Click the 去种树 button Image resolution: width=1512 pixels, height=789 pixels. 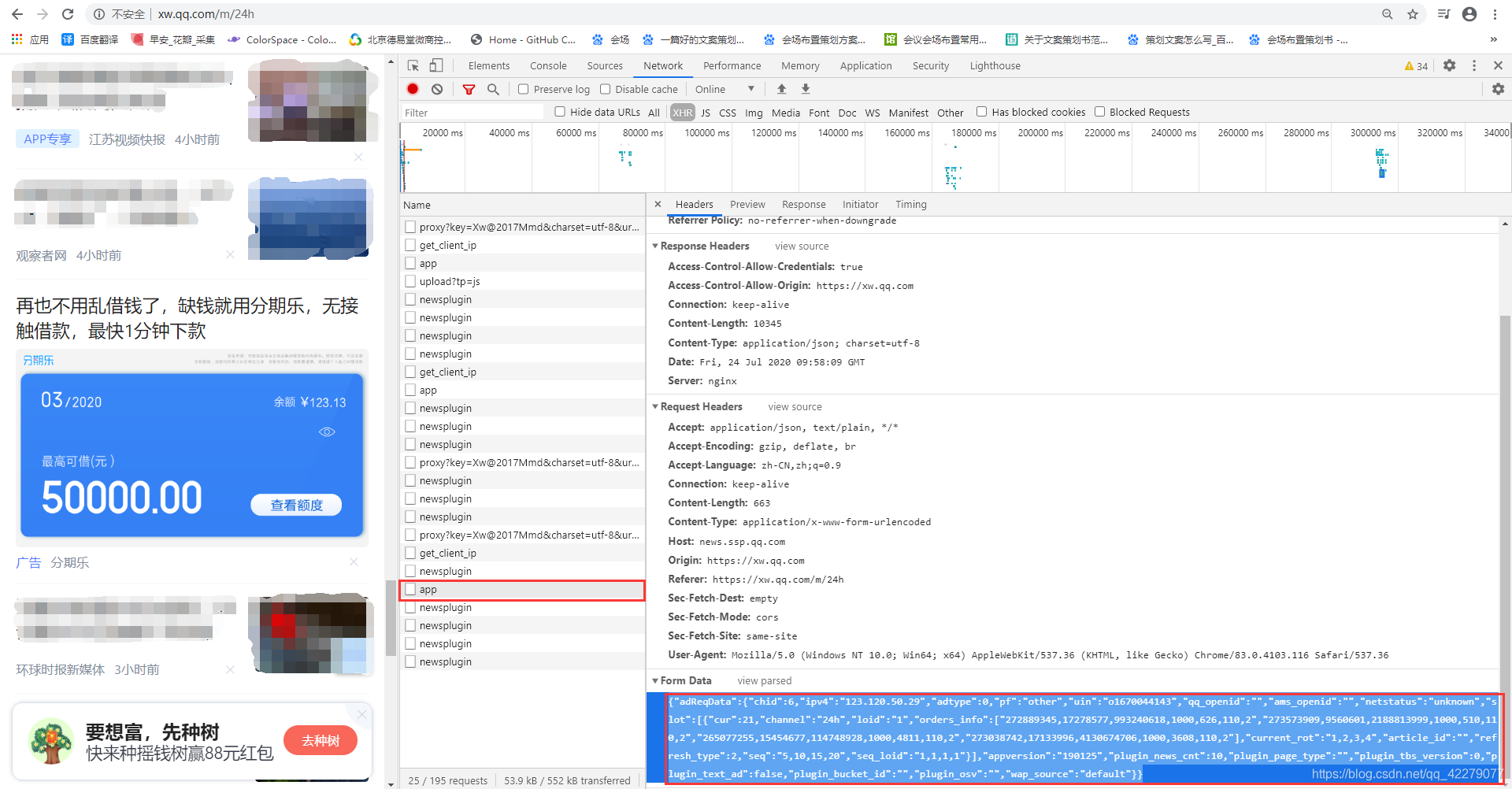pos(321,740)
